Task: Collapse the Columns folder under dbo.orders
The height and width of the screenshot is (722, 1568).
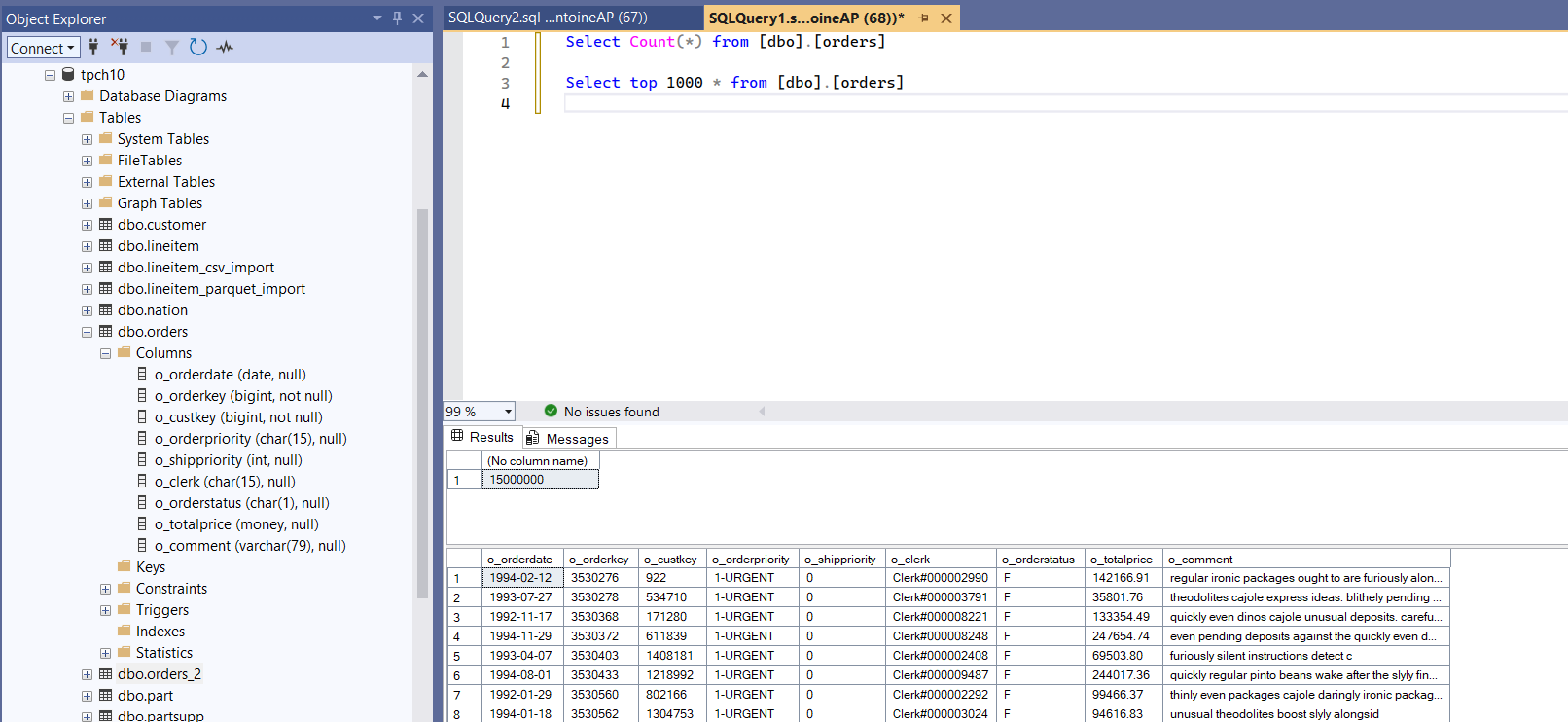Action: click(105, 353)
